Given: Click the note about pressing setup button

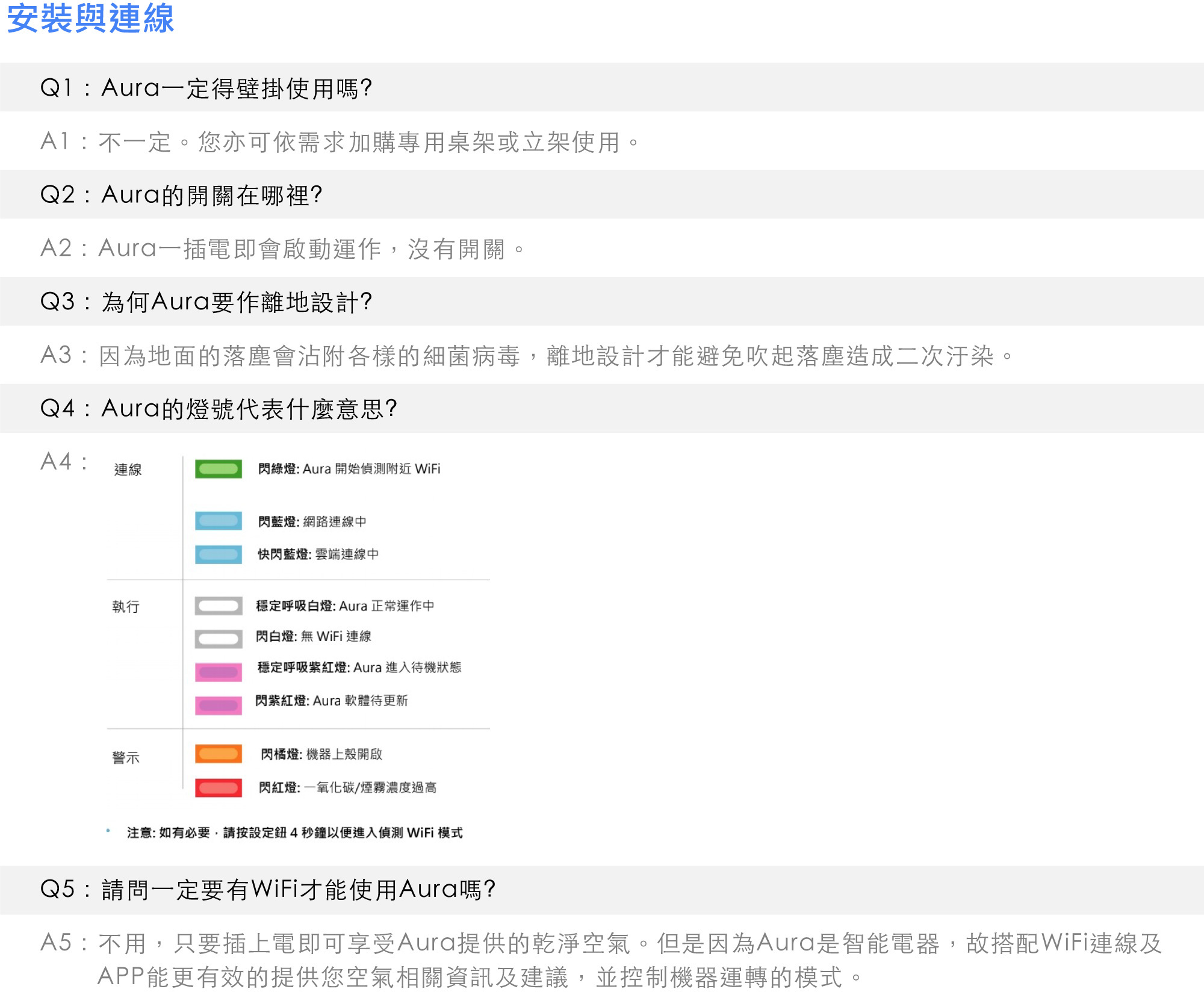Looking at the screenshot, I should [x=294, y=832].
